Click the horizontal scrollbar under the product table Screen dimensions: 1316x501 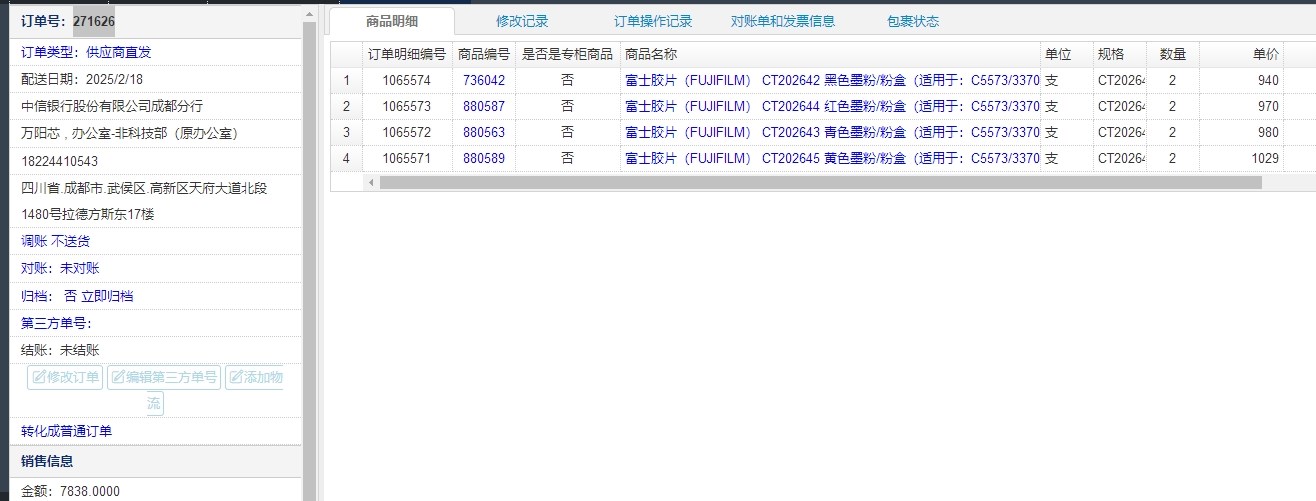pyautogui.click(x=820, y=182)
